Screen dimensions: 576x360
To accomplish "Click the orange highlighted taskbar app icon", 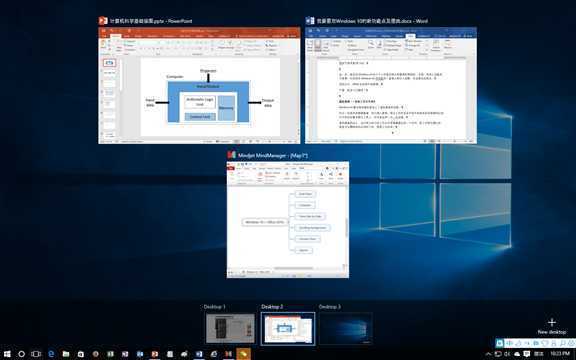I will coord(243,354).
